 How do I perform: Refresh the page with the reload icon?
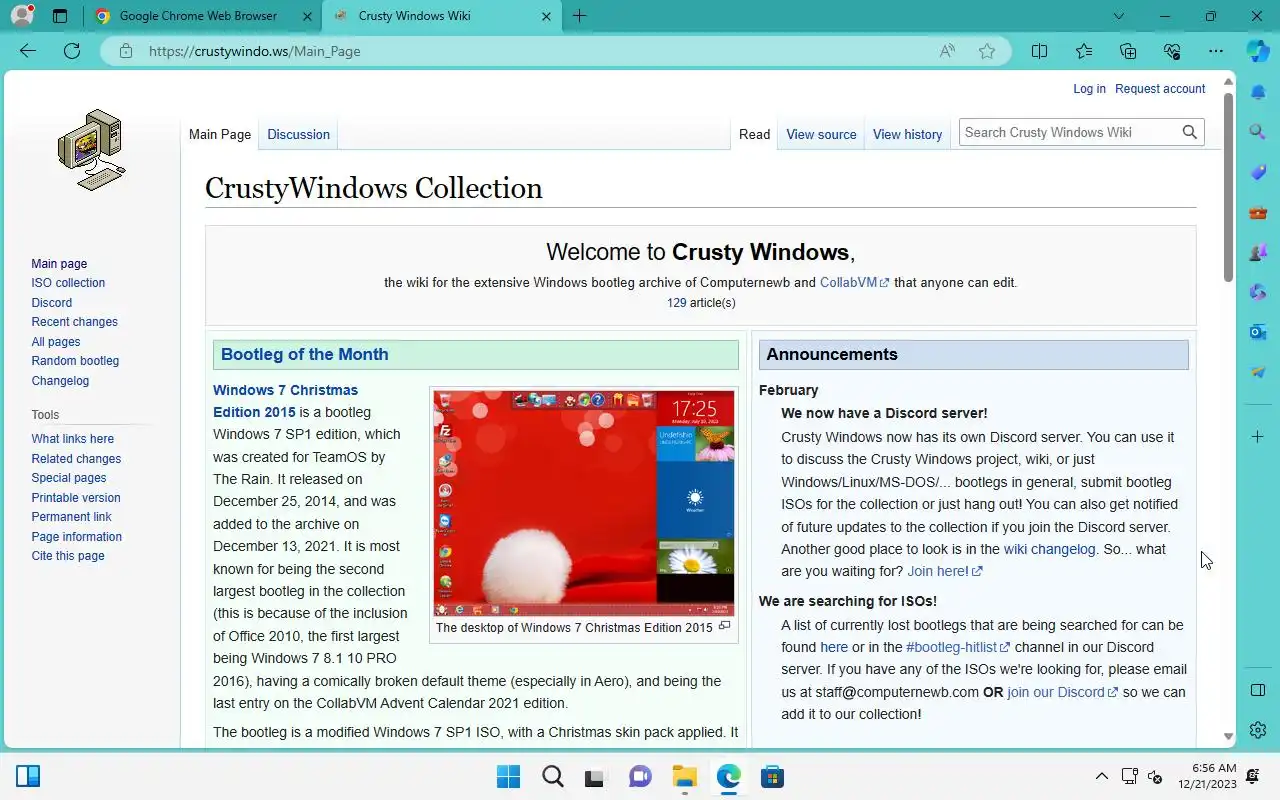(x=72, y=51)
